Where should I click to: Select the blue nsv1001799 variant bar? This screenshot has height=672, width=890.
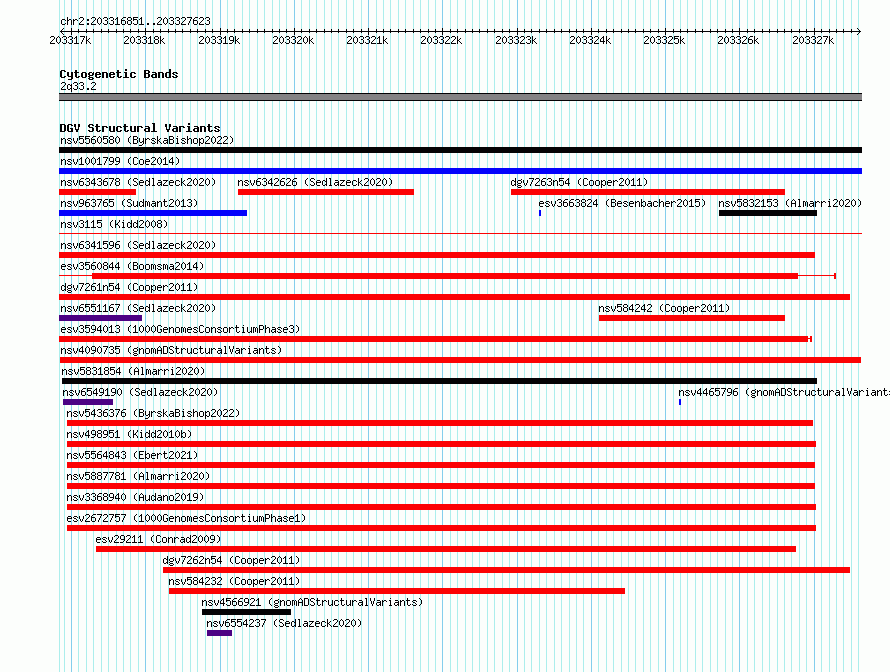pyautogui.click(x=460, y=171)
